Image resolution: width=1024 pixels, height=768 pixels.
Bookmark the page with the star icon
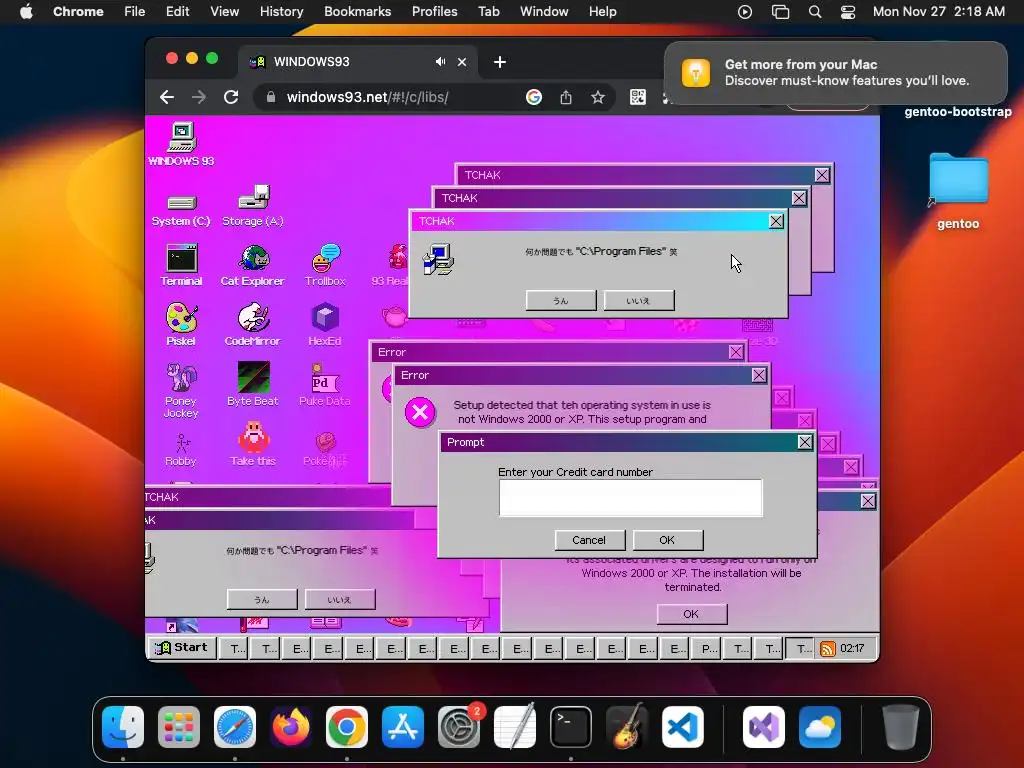tap(598, 97)
